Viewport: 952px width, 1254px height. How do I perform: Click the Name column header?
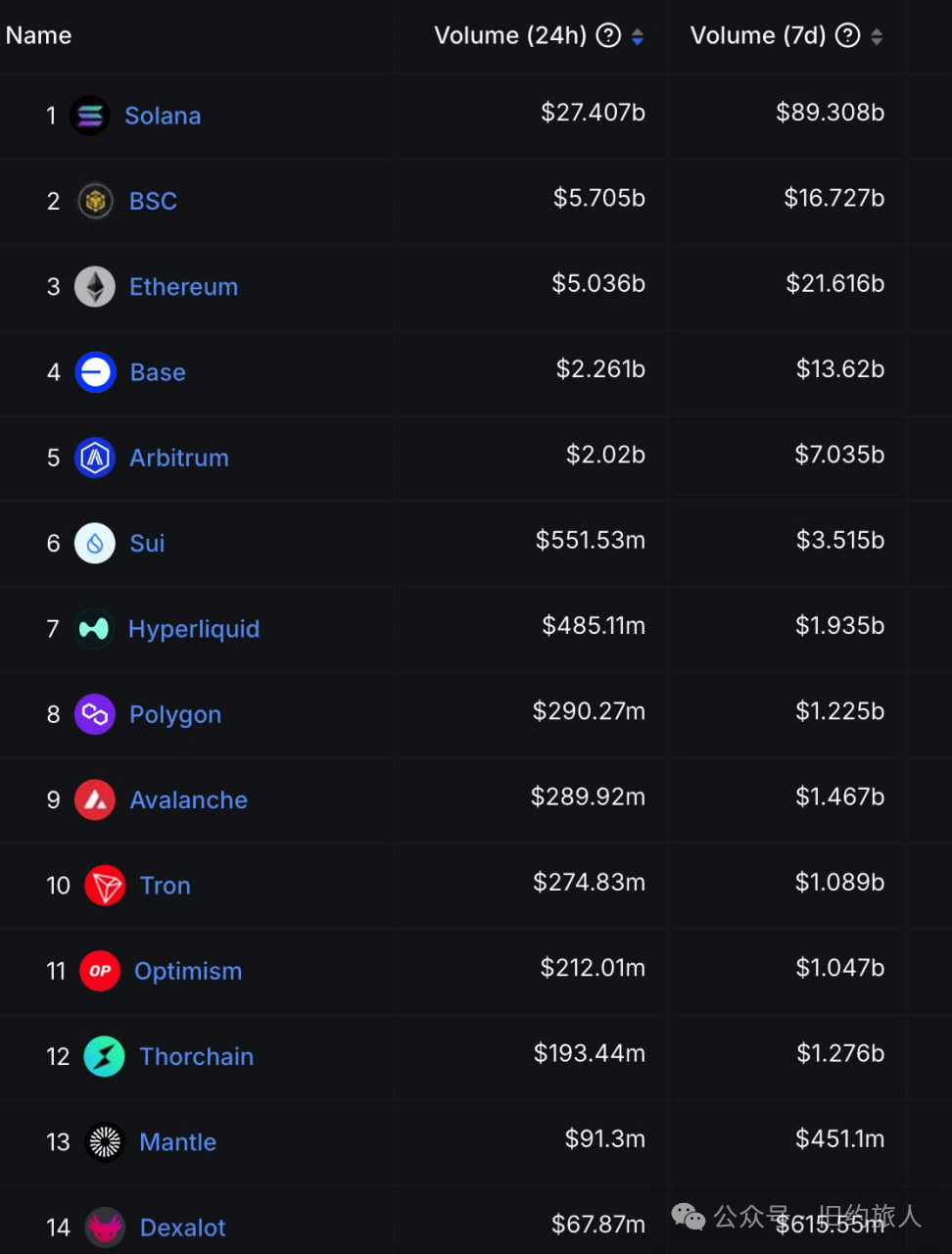click(x=39, y=36)
